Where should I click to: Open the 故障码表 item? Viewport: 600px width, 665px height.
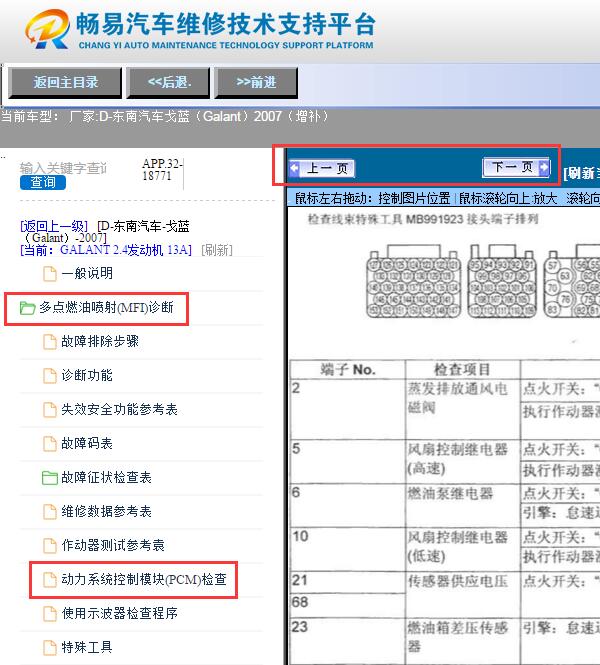pos(87,443)
